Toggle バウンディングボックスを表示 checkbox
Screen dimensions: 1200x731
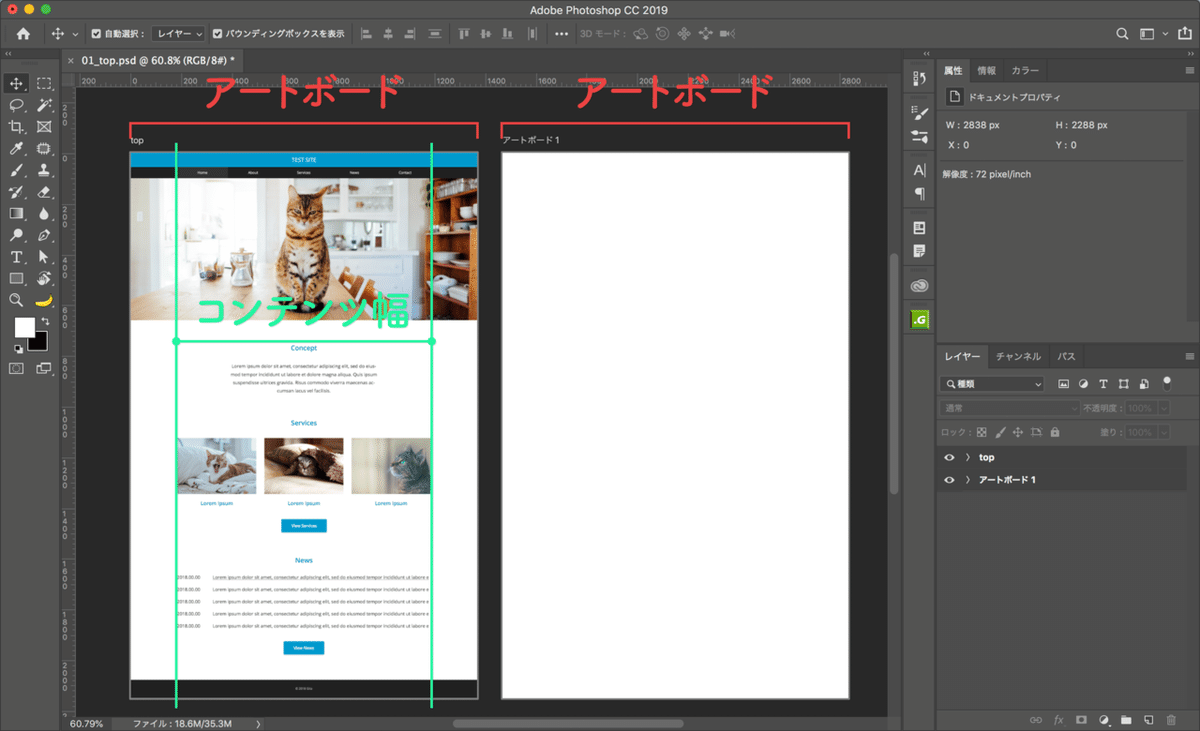click(218, 33)
